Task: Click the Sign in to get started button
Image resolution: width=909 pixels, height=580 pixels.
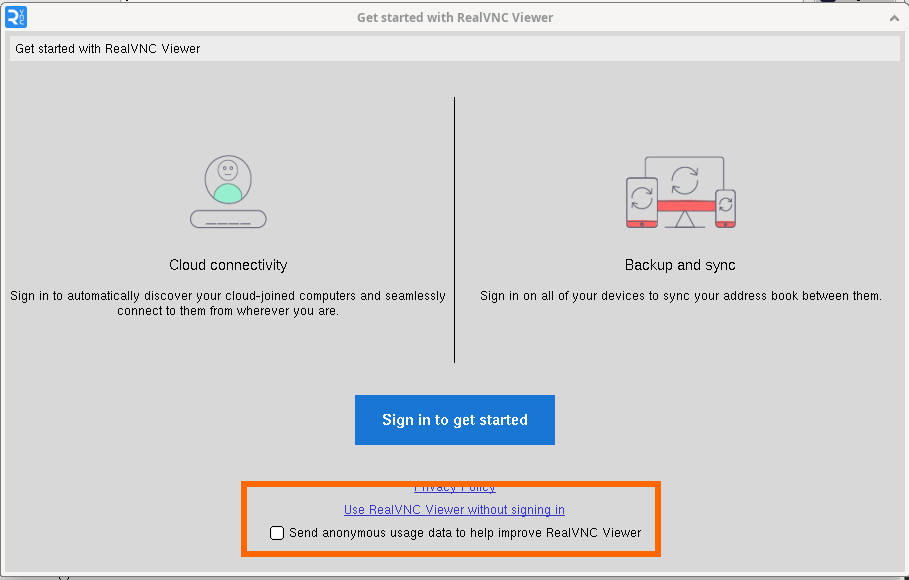Action: point(454,420)
